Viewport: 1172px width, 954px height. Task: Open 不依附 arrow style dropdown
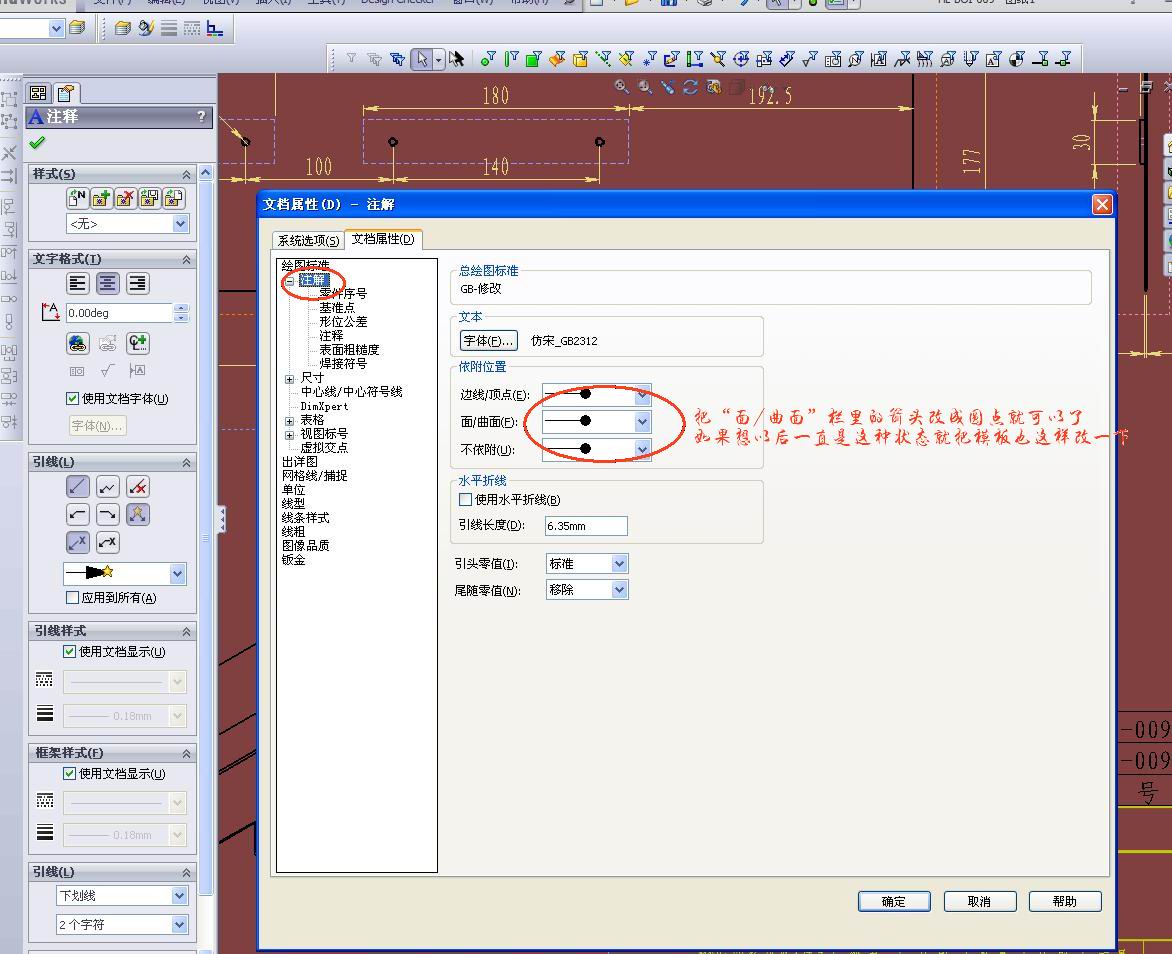[x=643, y=449]
